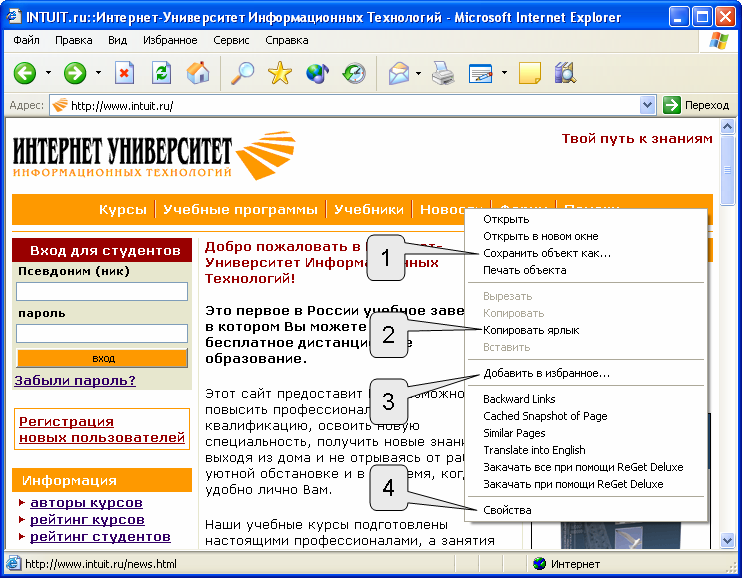
Task: Open Учебные программы navigation link
Action: pos(240,210)
